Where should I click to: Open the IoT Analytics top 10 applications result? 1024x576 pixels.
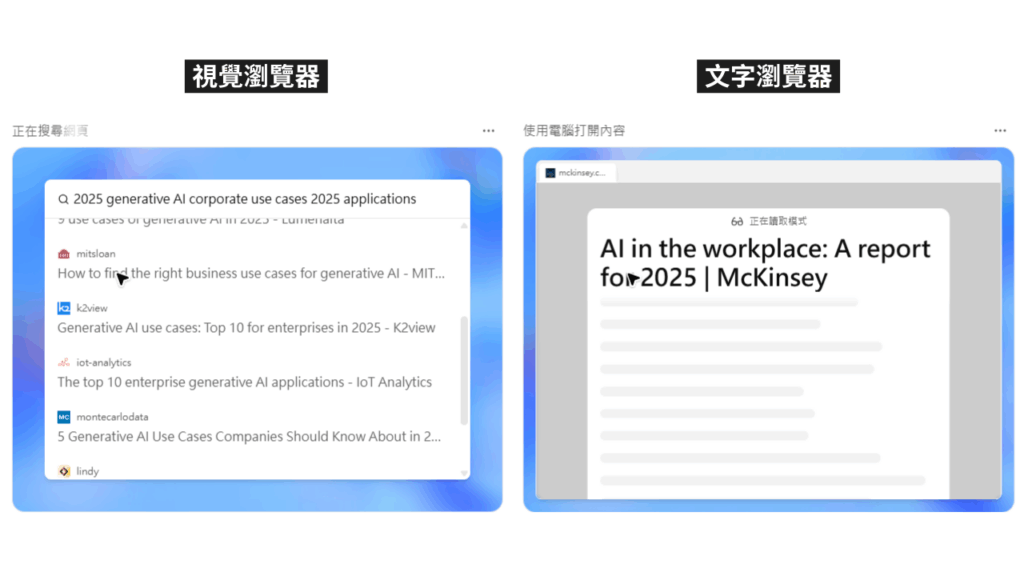(244, 382)
